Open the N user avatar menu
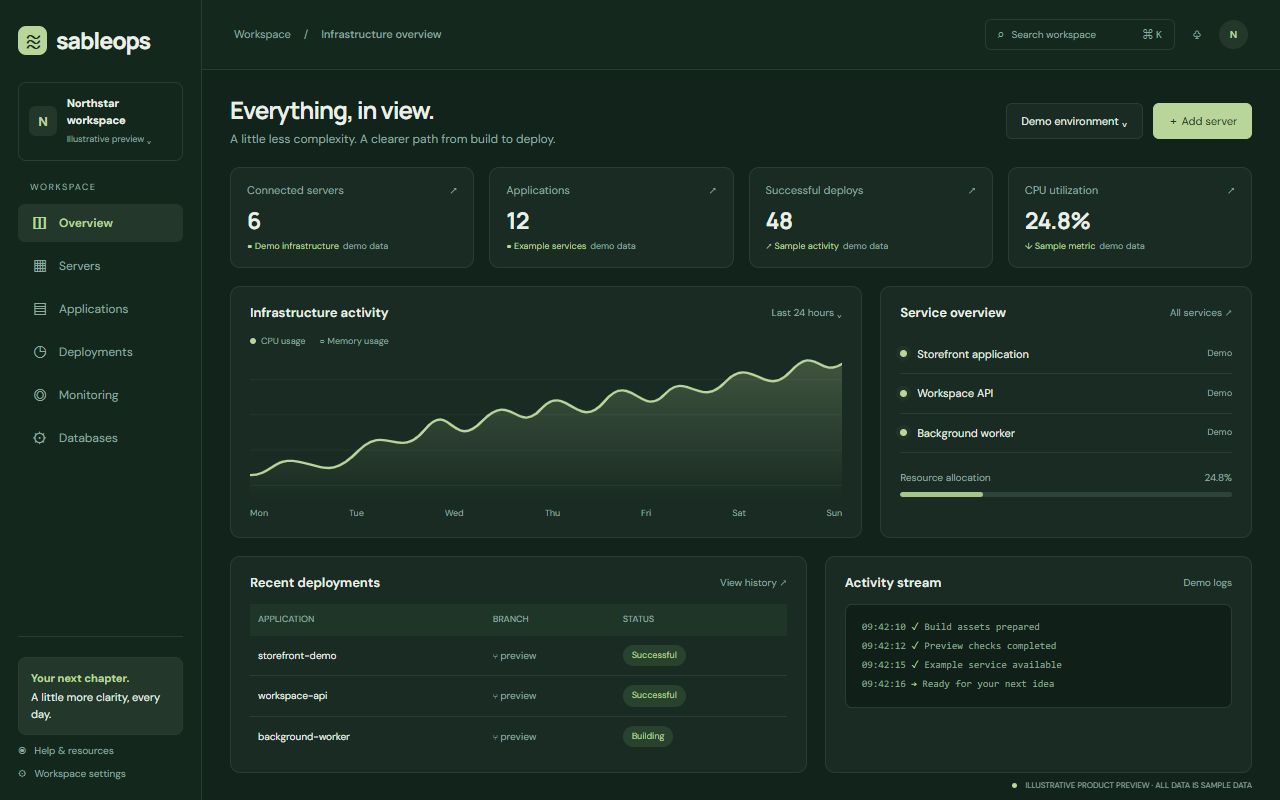Screen dimensions: 1280x800 click(1233, 34)
